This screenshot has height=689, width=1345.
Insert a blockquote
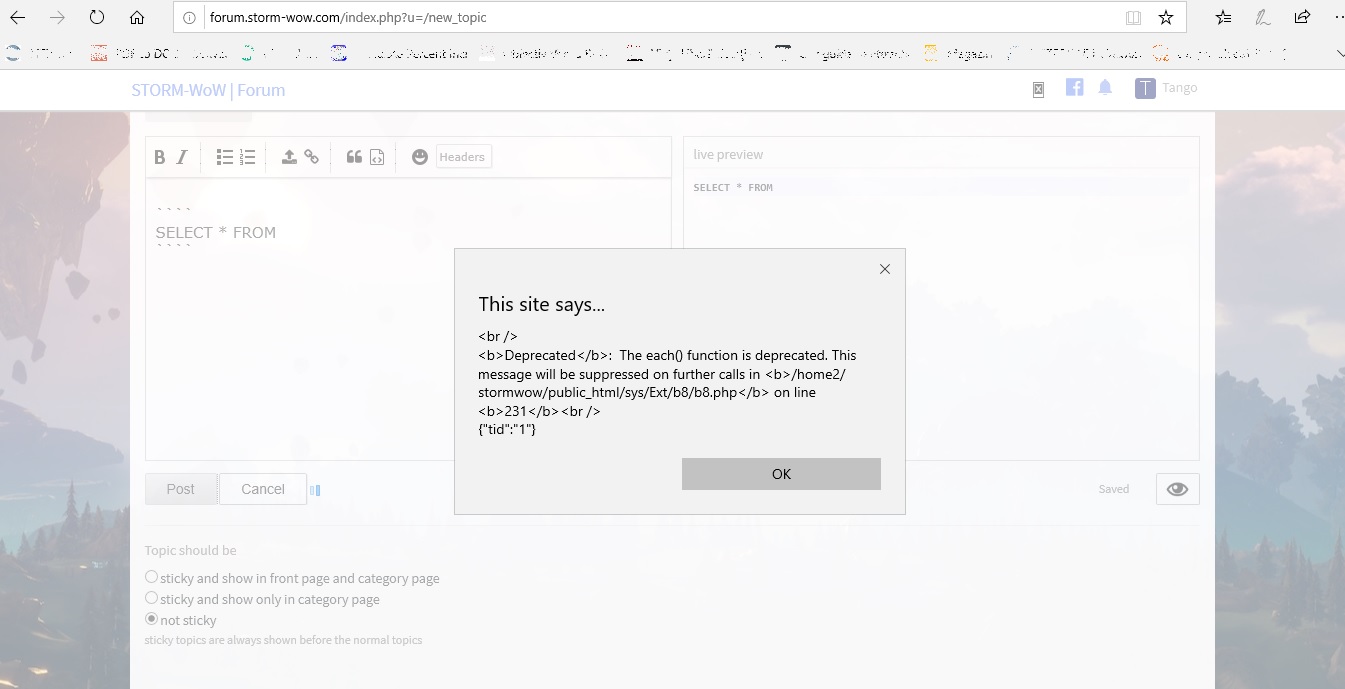coord(354,157)
